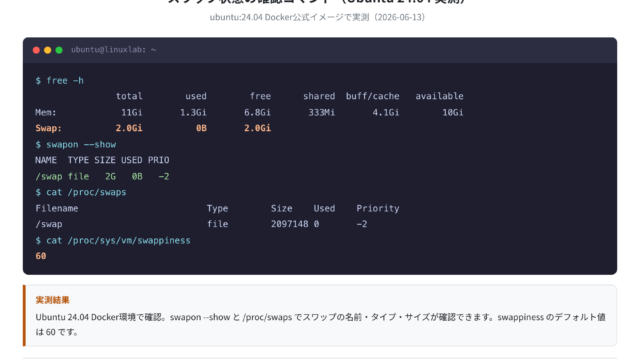Click the red close dot in terminal header
This screenshot has height=360, width=640.
pos(36,50)
